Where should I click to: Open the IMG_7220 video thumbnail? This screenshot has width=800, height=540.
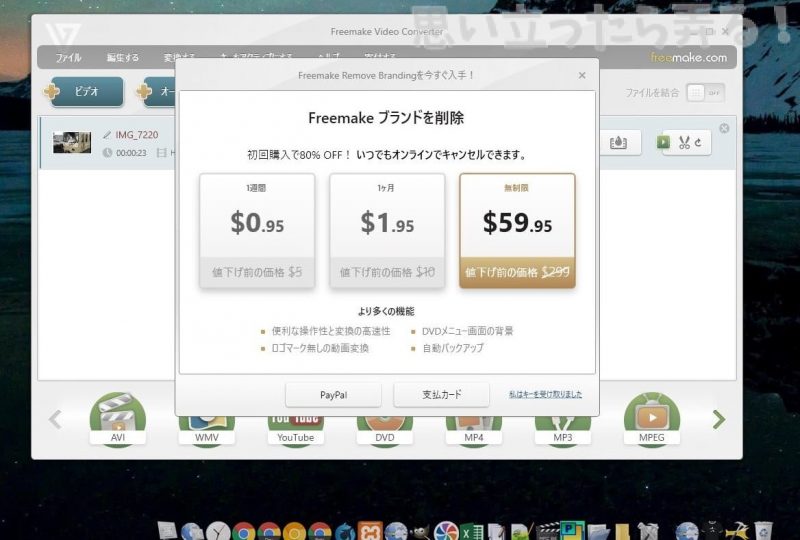[72, 142]
